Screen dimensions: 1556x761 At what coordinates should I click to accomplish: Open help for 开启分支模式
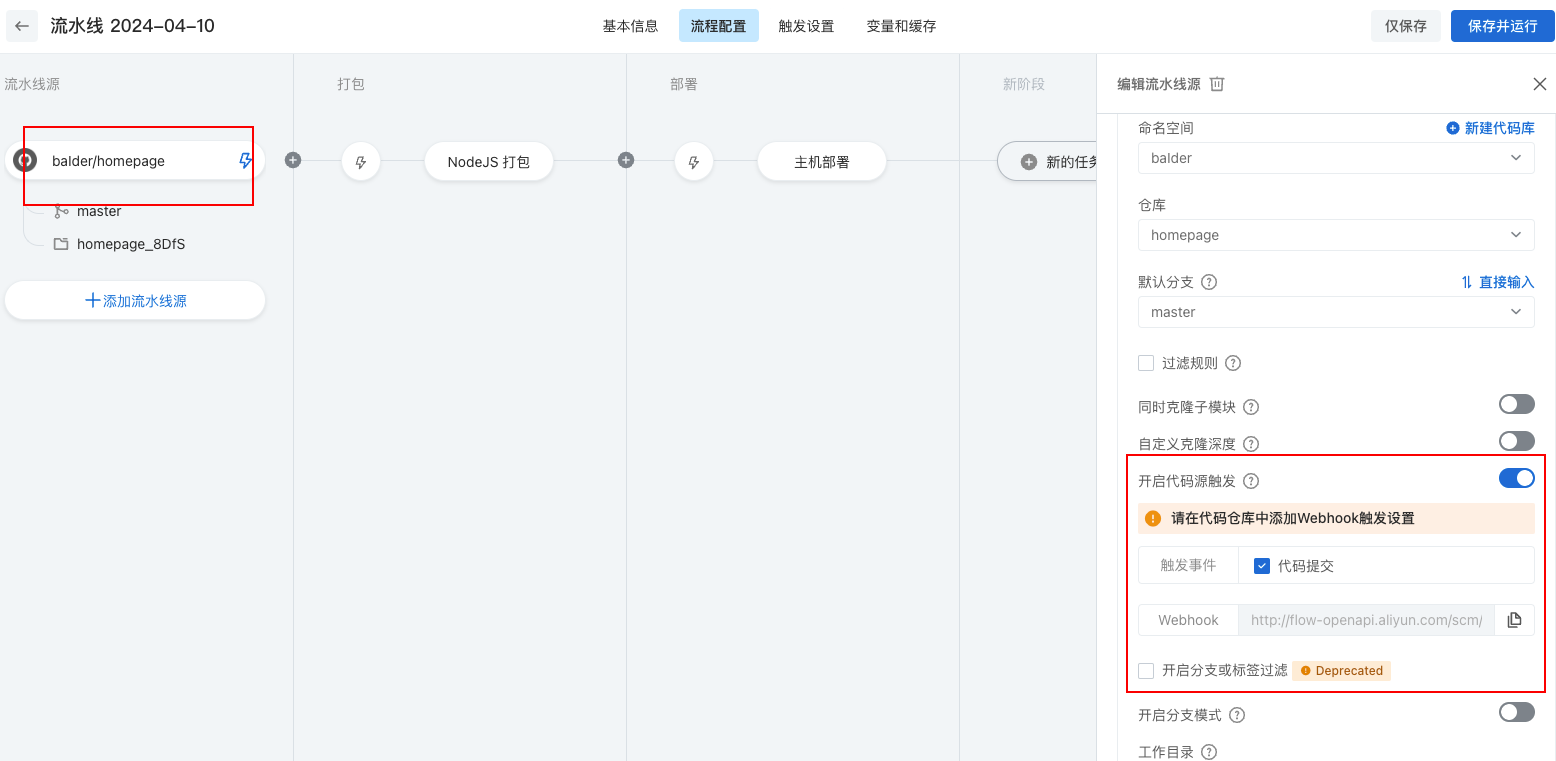click(1237, 715)
